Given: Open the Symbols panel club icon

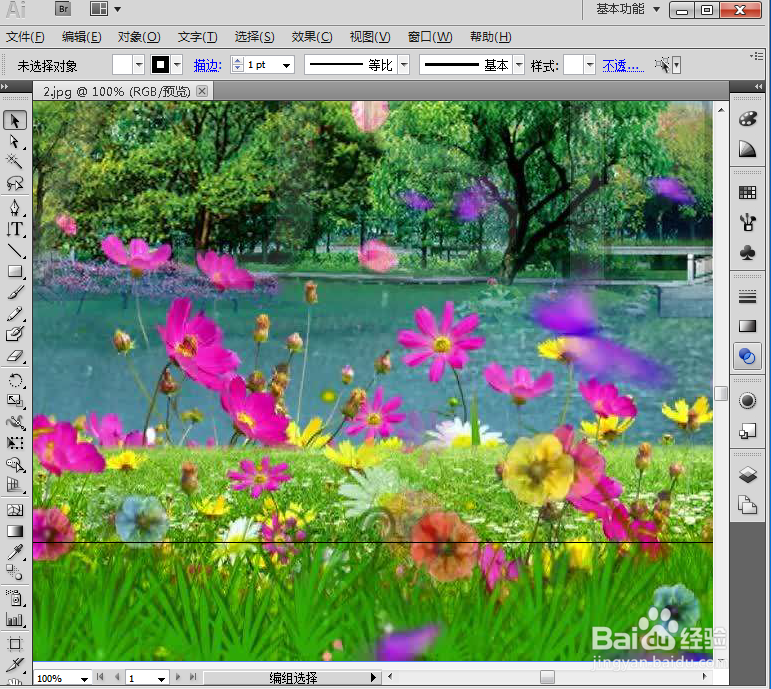Looking at the screenshot, I should point(747,253).
